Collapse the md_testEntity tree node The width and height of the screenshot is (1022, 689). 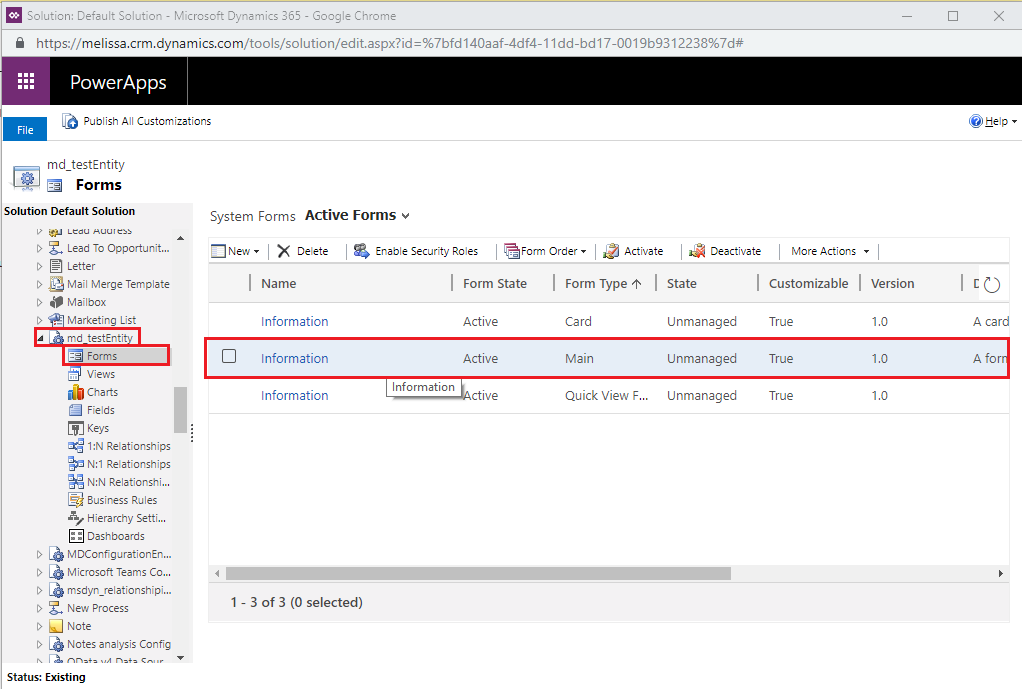[x=40, y=338]
